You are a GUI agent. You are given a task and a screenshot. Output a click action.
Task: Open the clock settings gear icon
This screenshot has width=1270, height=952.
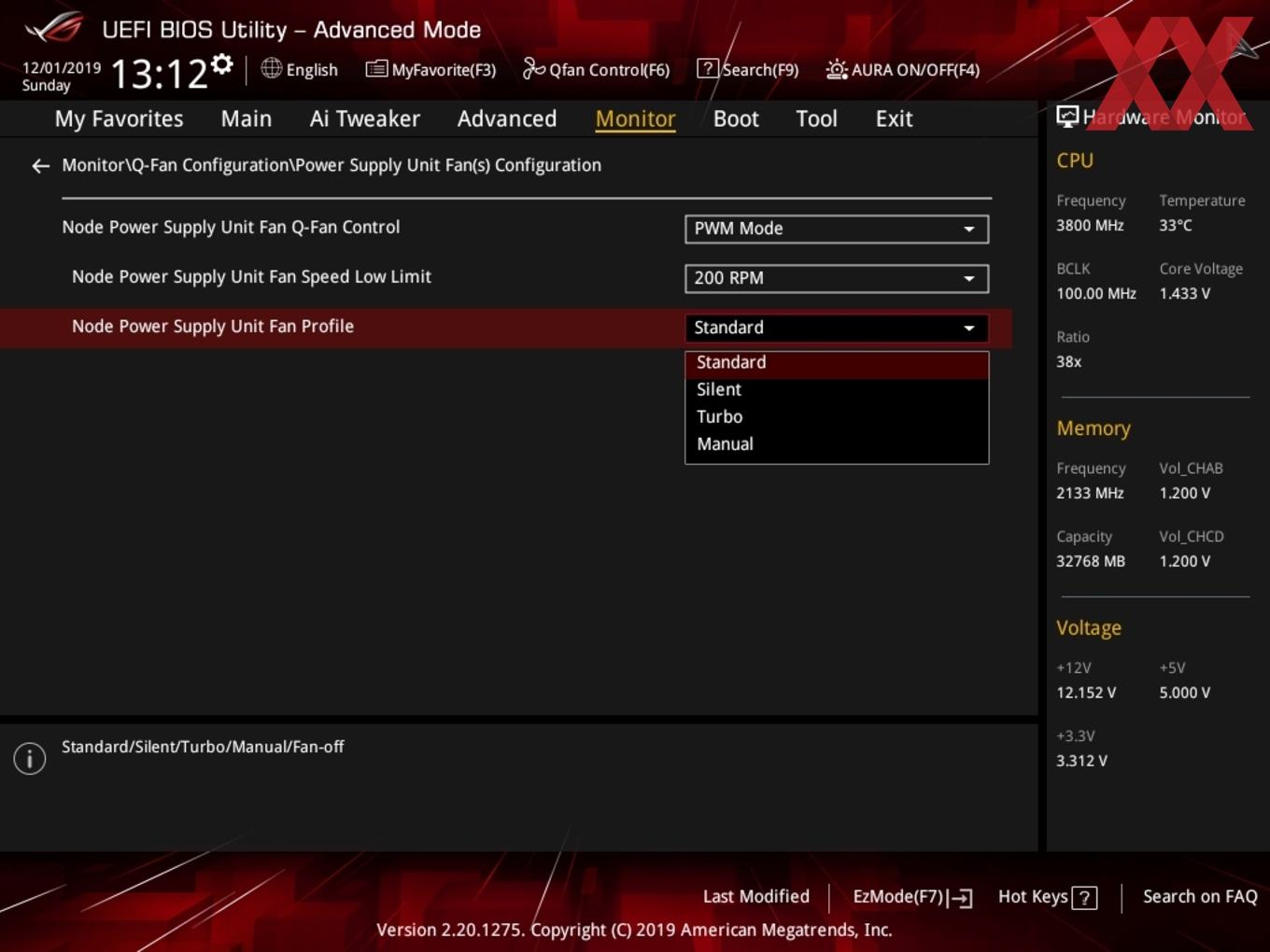tap(221, 63)
